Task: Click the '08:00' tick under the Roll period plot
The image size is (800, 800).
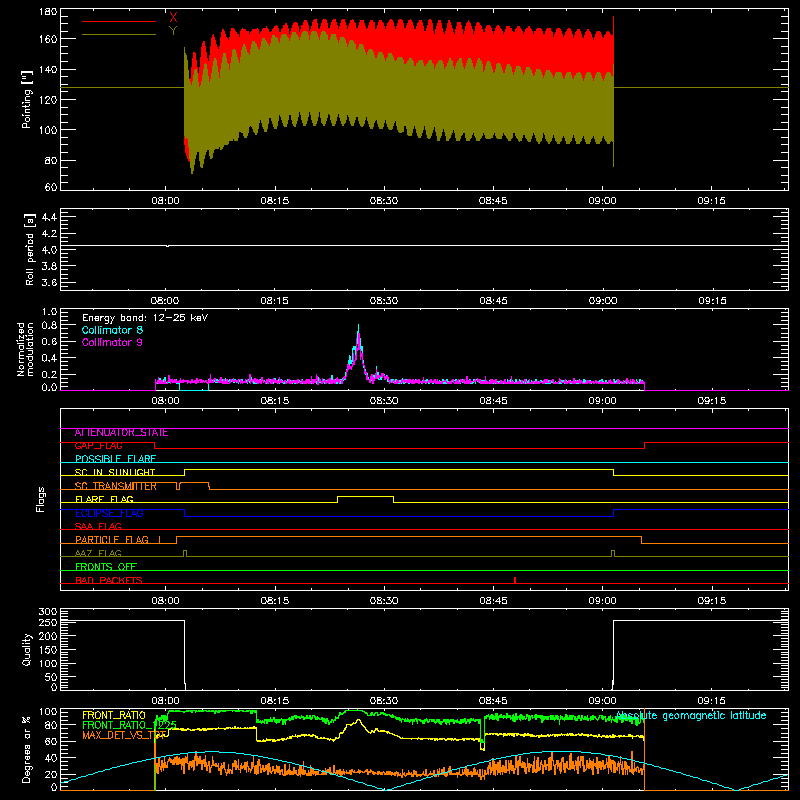Action: [x=165, y=301]
